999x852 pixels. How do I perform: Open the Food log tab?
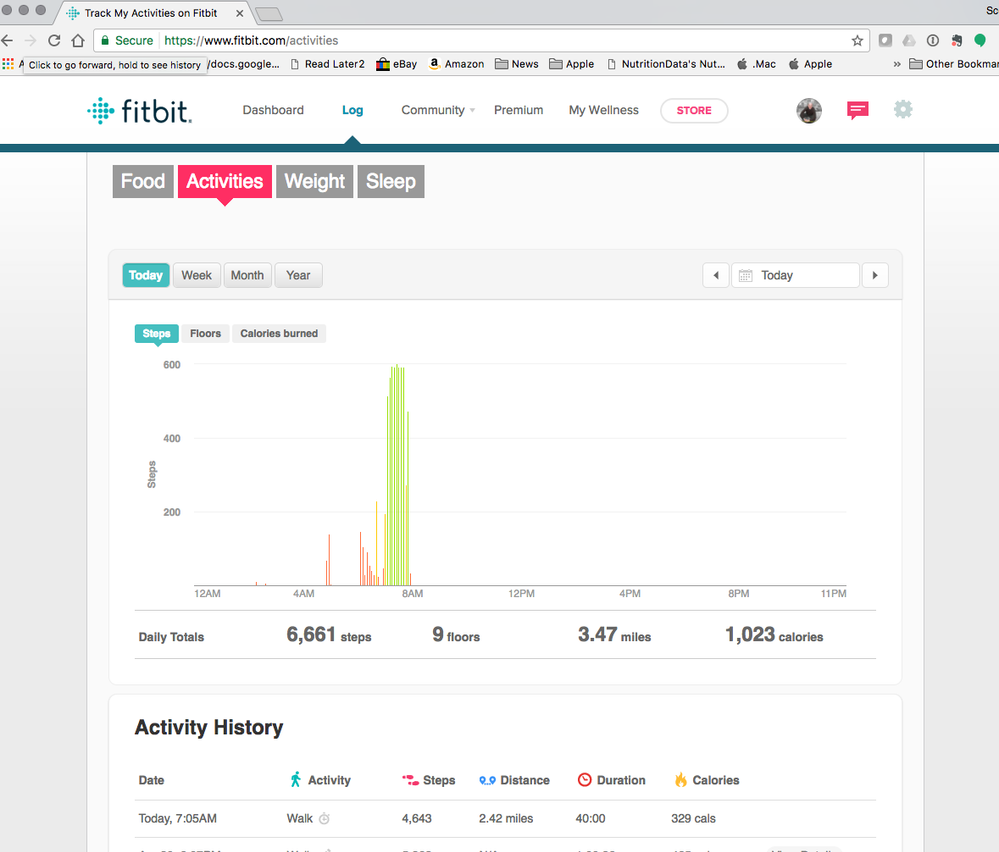click(143, 181)
